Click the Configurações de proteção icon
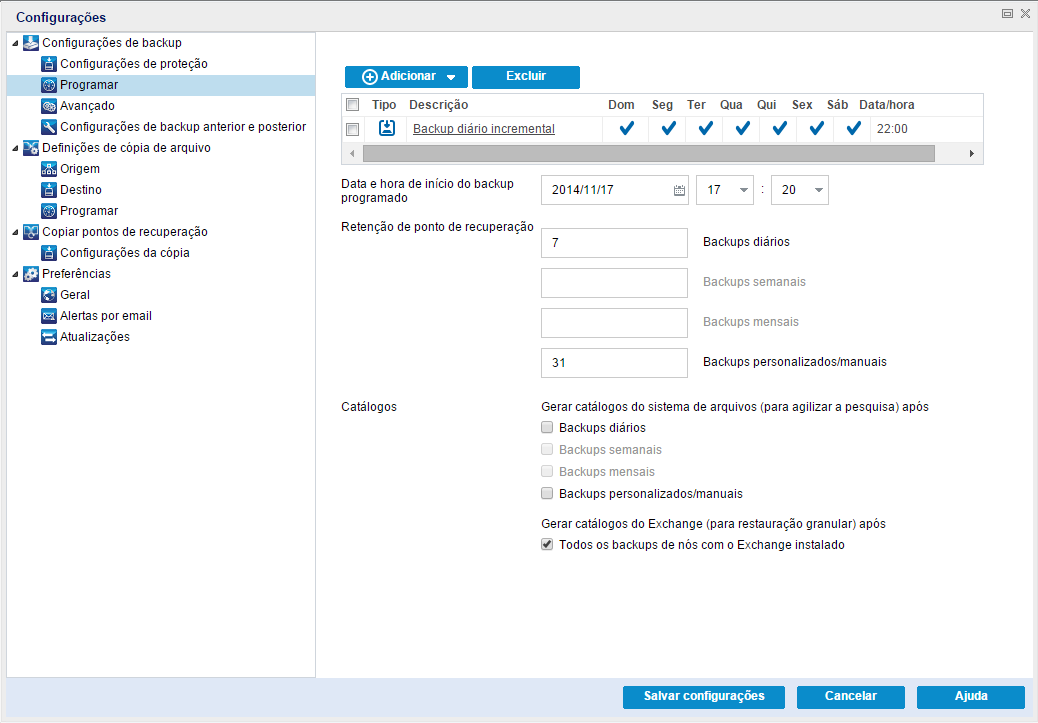Screen dimensions: 1038x723 pos(49,64)
